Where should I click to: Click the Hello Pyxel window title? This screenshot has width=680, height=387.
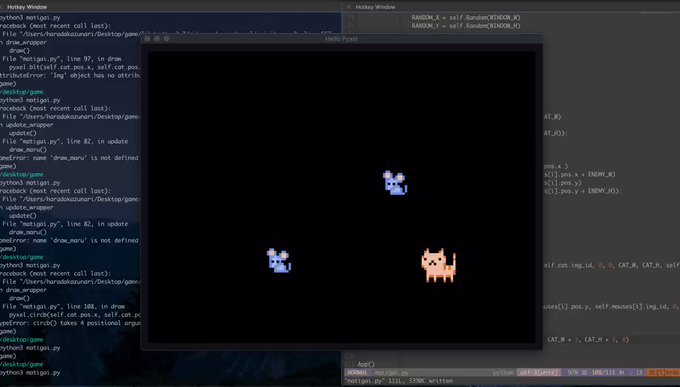coord(341,39)
